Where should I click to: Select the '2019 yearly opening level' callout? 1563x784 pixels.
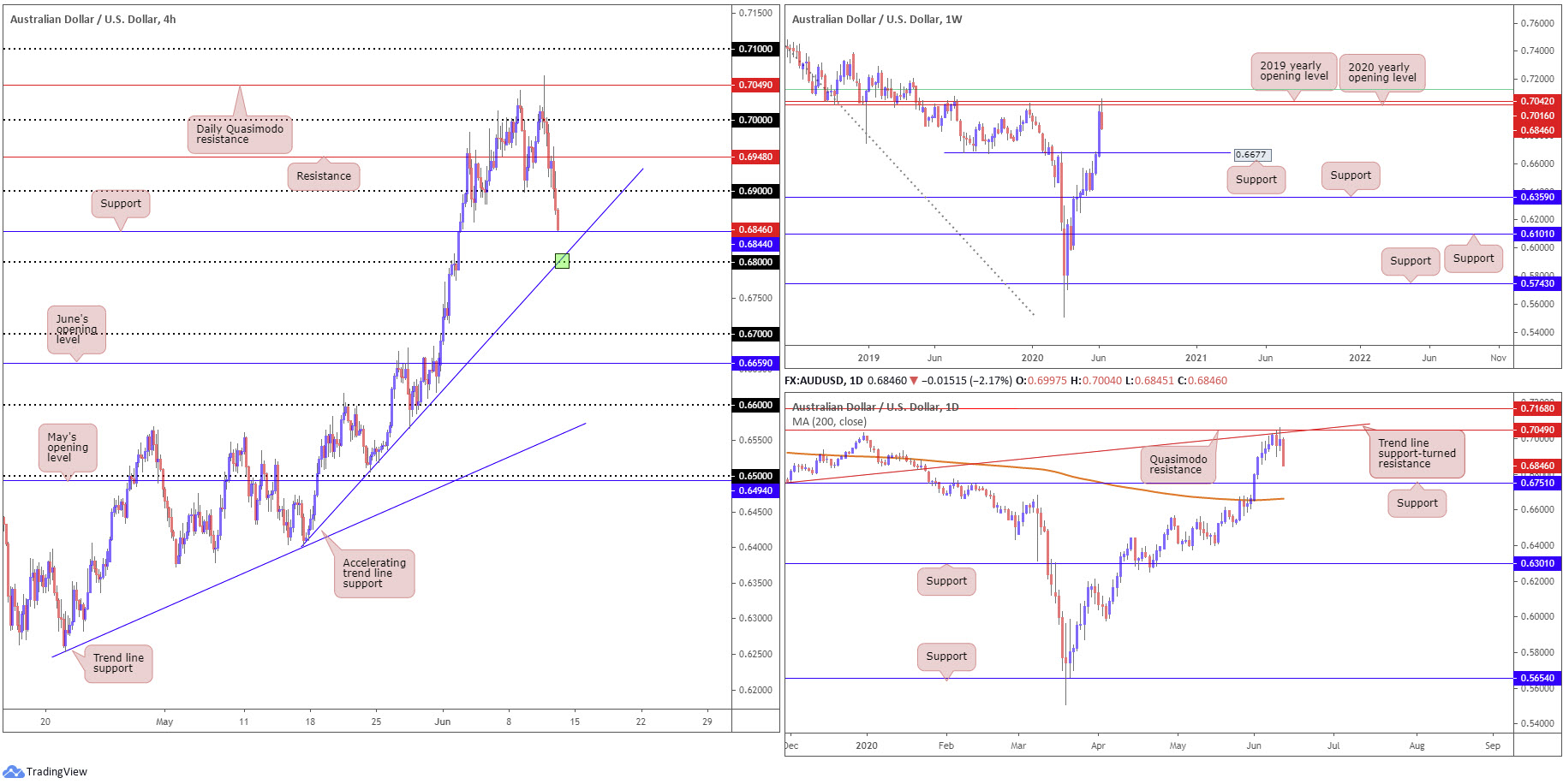1294,71
